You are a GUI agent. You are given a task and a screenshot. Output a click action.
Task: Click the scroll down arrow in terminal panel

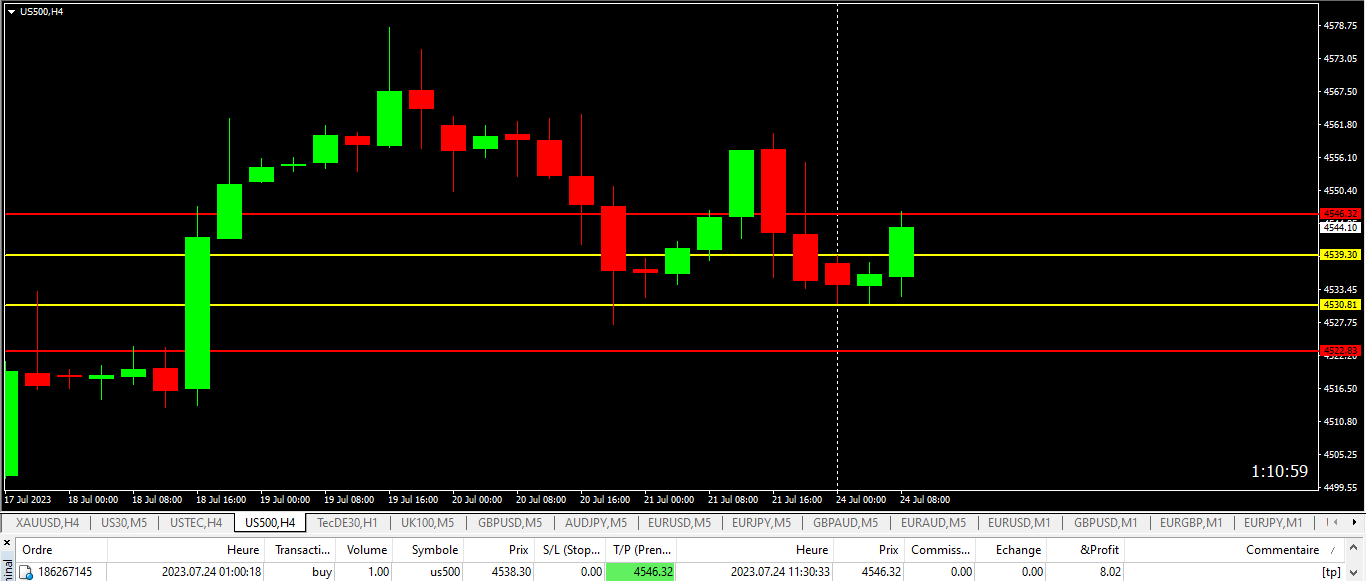[1356, 572]
